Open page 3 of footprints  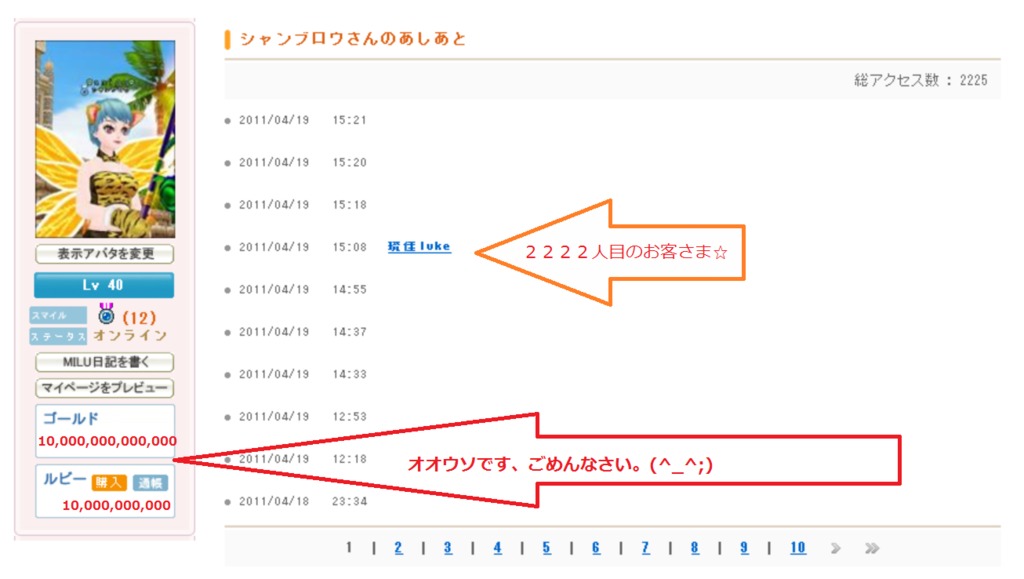447,548
